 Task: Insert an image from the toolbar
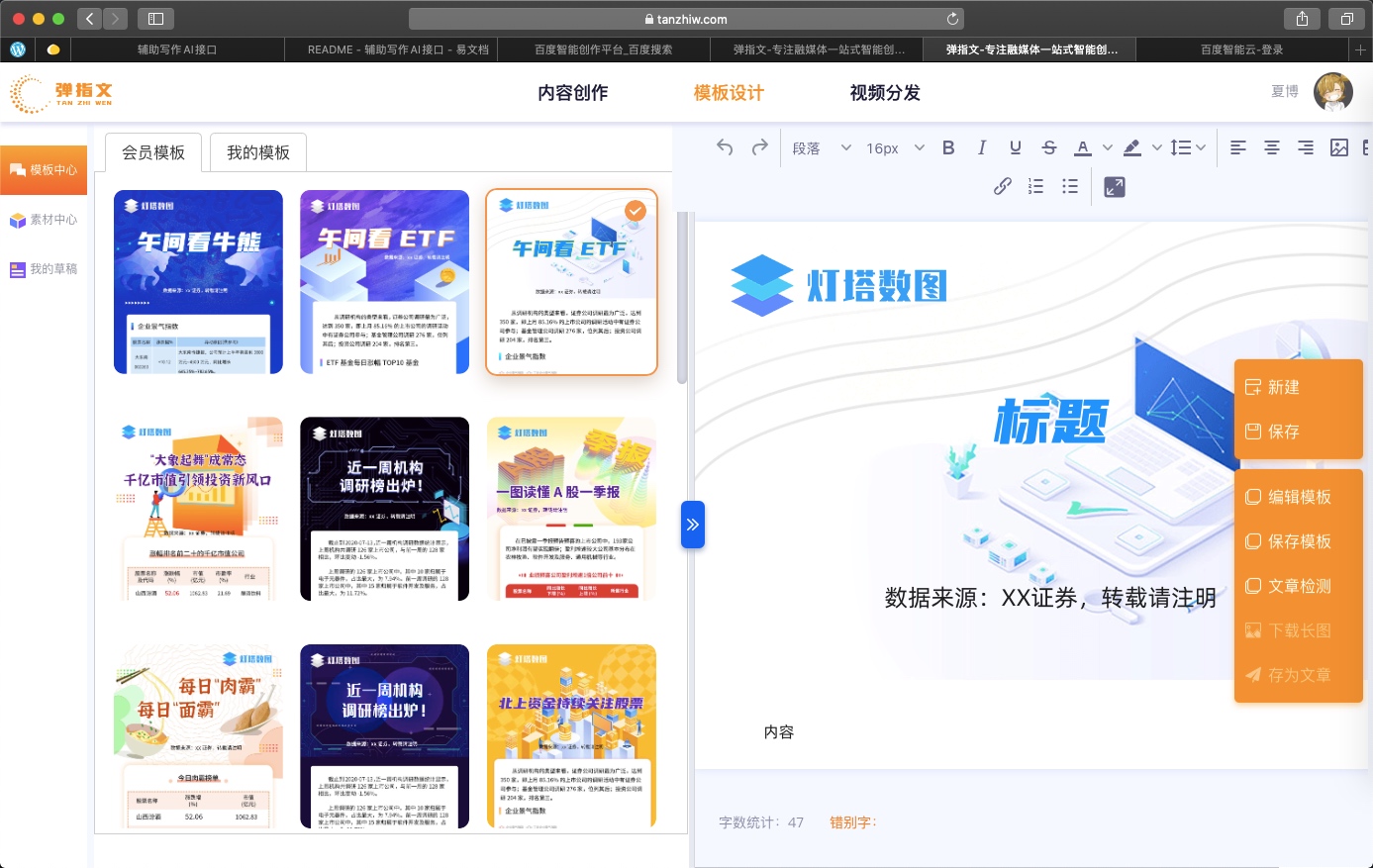pyautogui.click(x=1339, y=147)
